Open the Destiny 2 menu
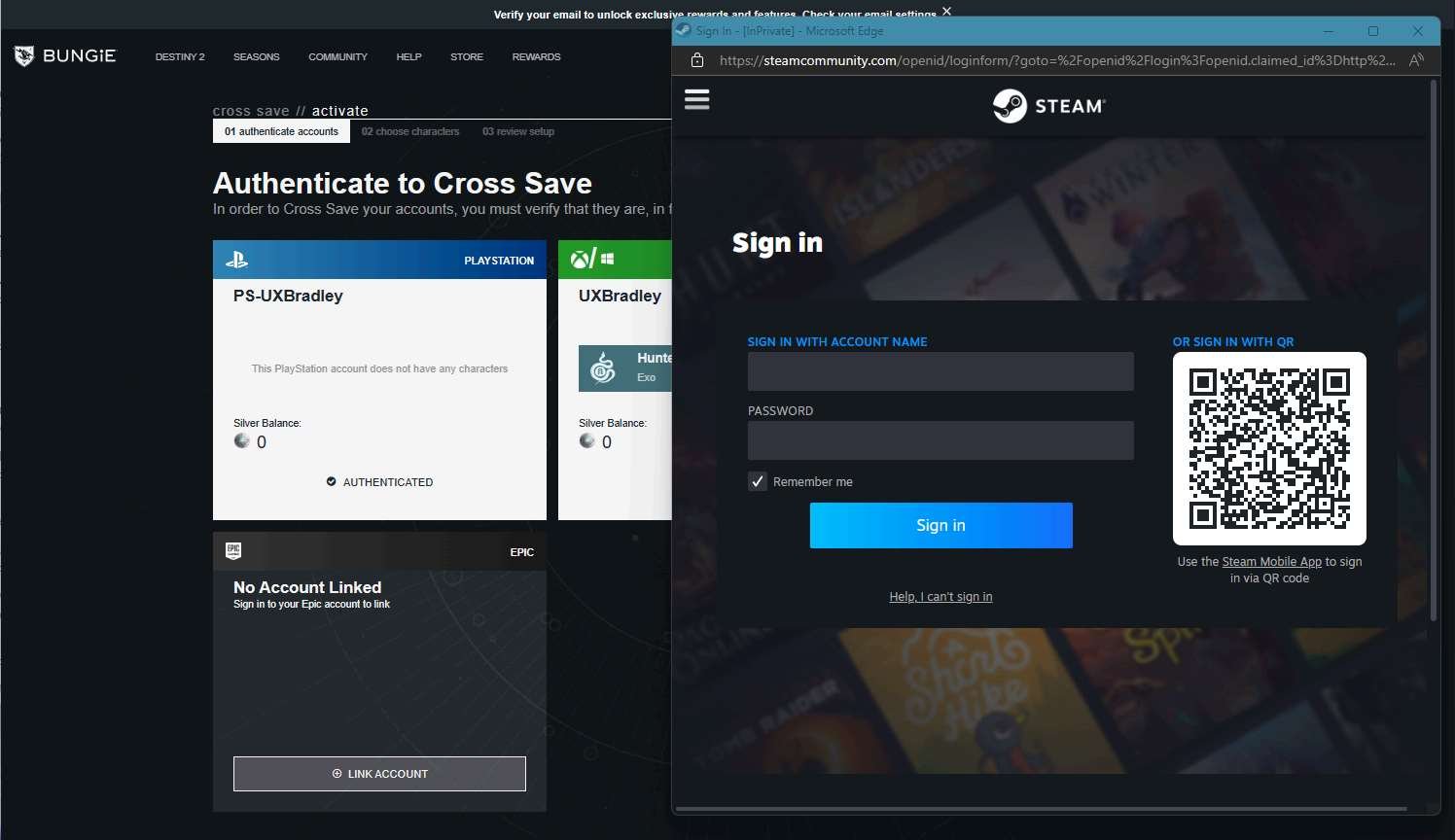This screenshot has height=840, width=1455. (180, 56)
